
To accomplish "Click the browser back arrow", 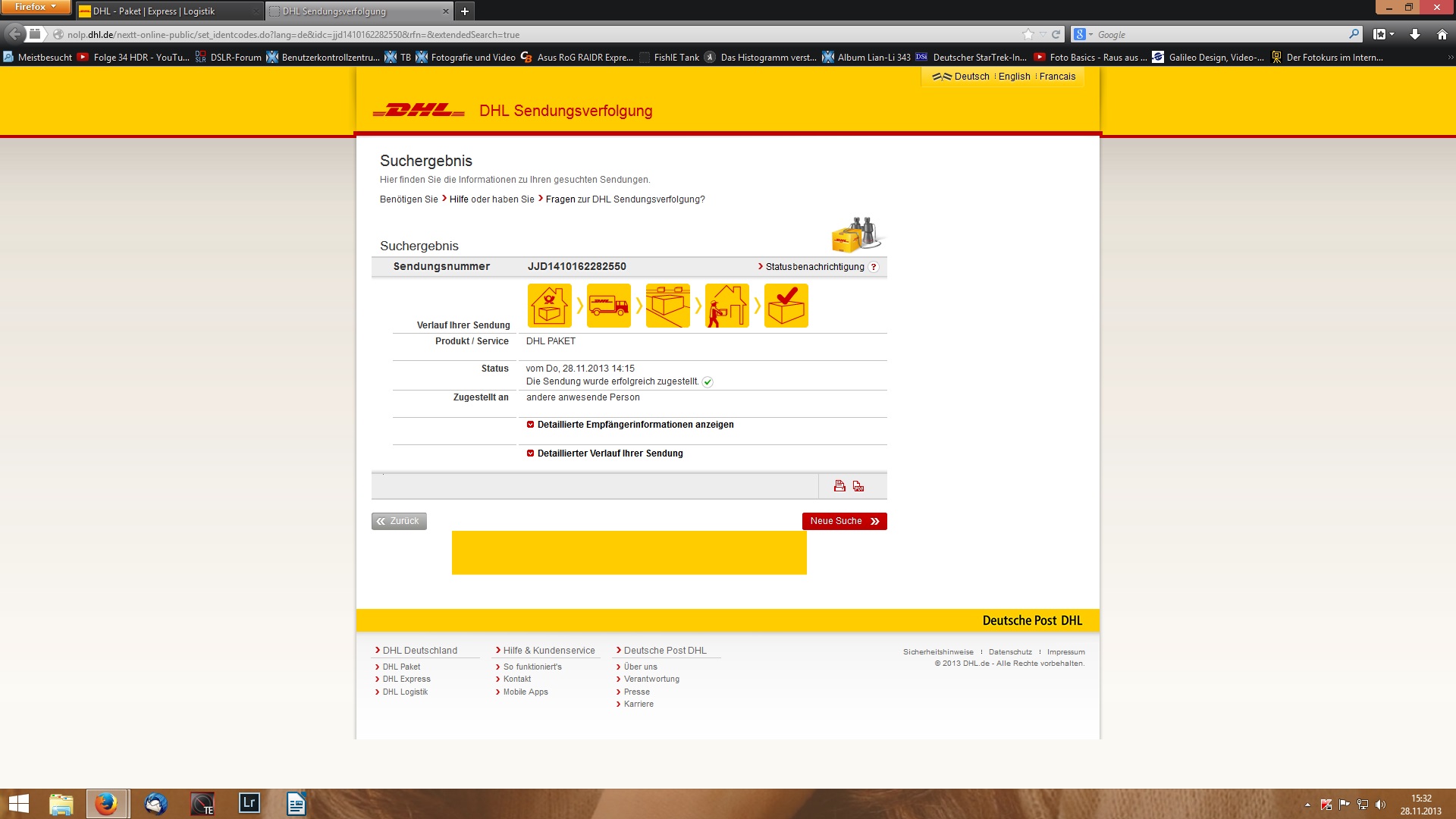I will point(14,34).
